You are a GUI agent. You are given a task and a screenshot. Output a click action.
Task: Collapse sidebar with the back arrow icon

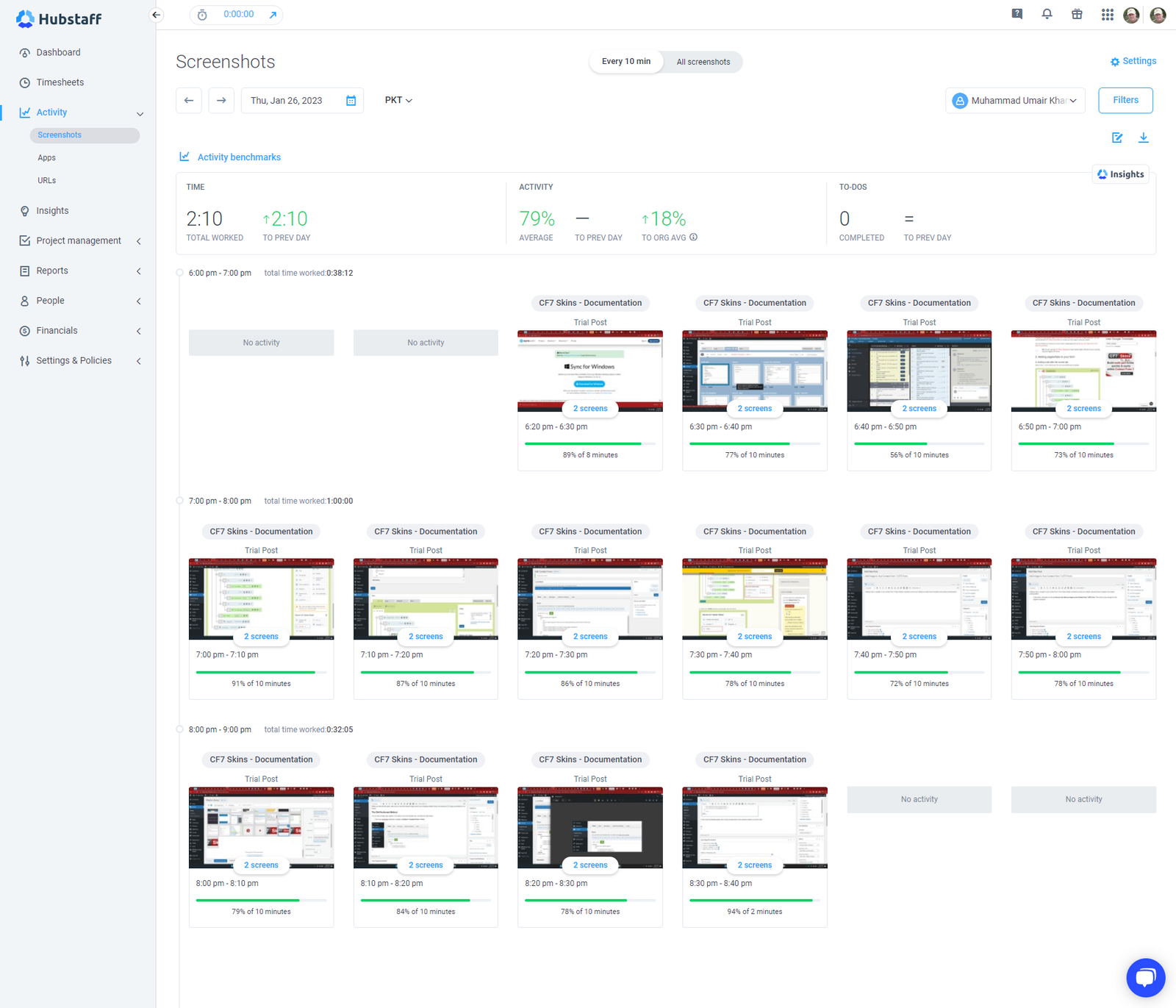click(x=156, y=15)
